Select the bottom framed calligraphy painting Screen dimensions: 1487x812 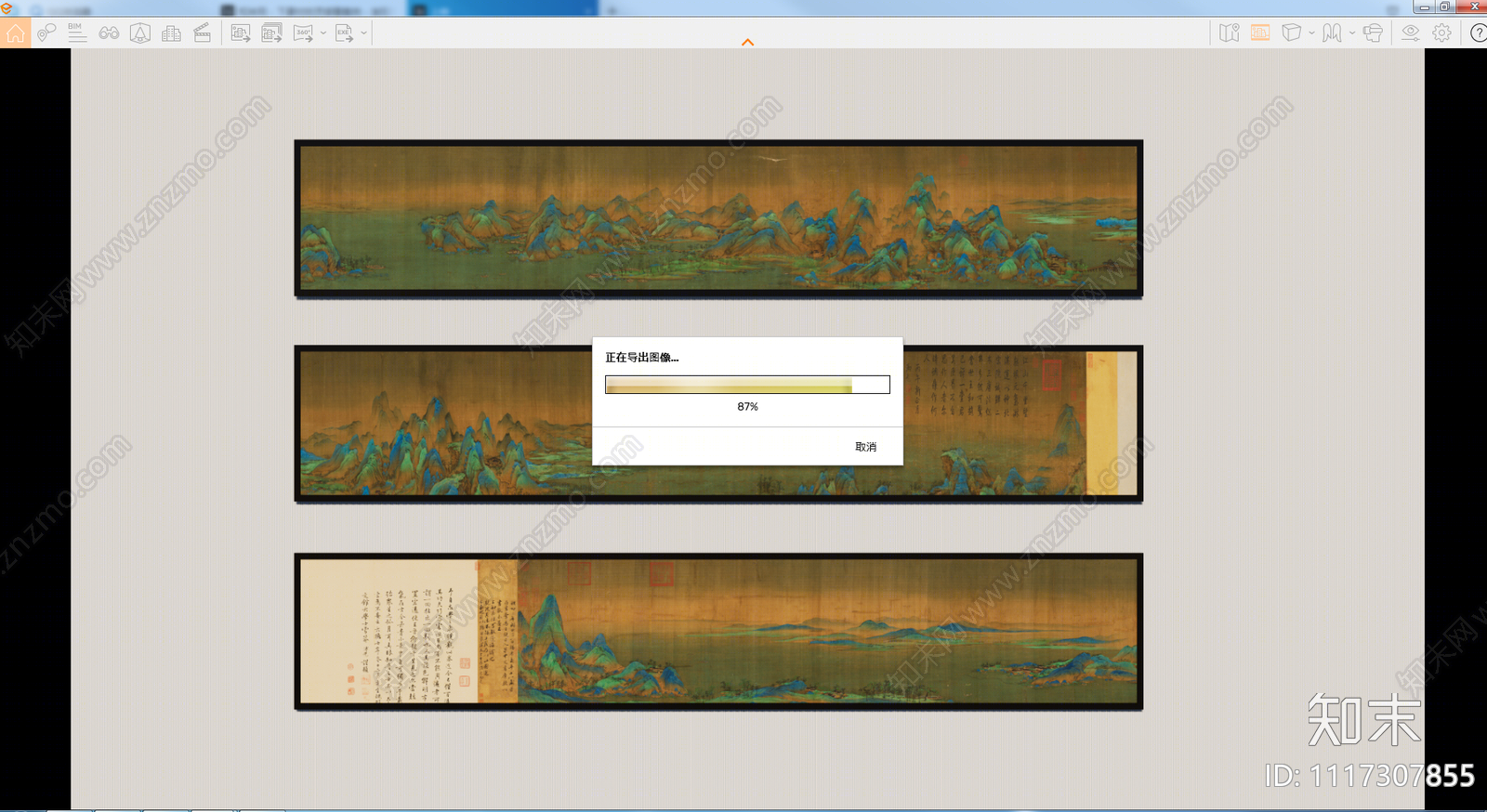tap(718, 632)
